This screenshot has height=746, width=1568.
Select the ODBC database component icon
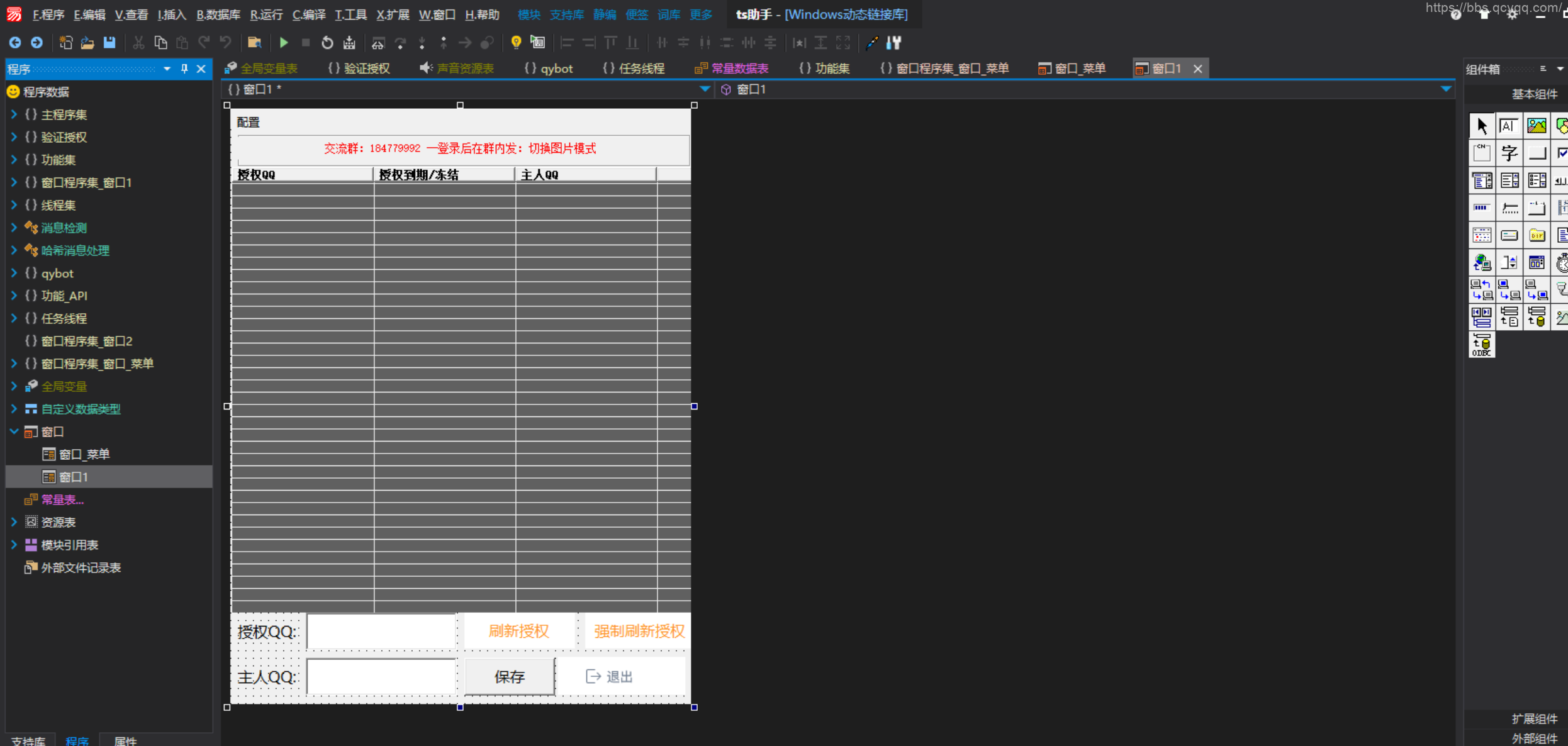pos(1482,345)
